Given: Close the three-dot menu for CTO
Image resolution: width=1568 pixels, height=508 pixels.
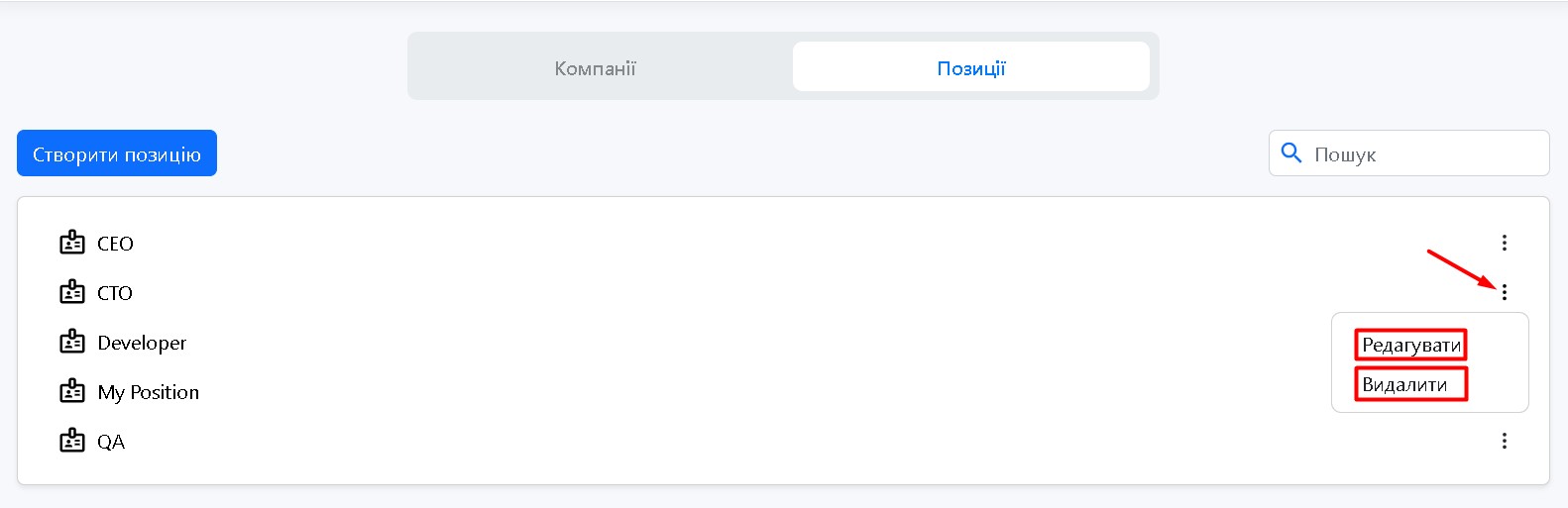Looking at the screenshot, I should [1504, 292].
